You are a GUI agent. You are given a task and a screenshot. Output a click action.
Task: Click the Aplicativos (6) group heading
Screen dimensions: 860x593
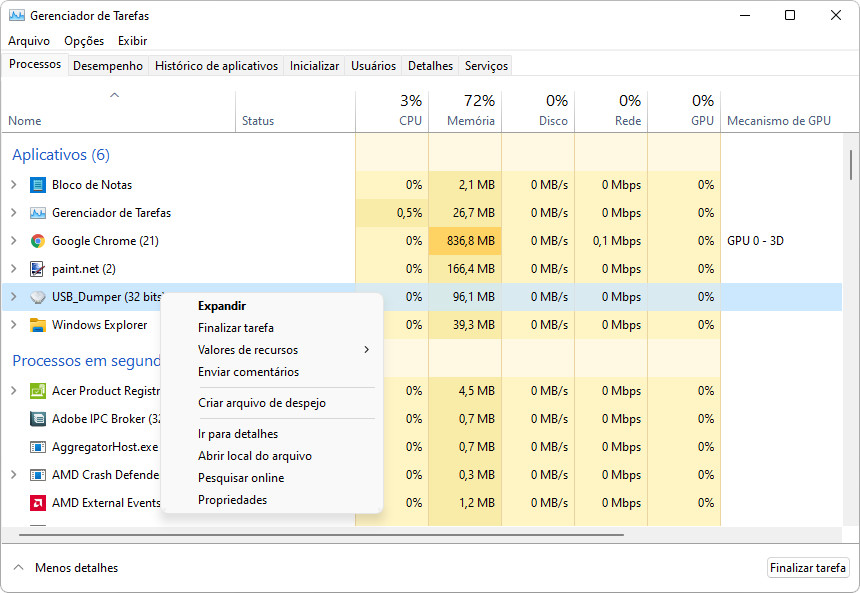tap(61, 155)
